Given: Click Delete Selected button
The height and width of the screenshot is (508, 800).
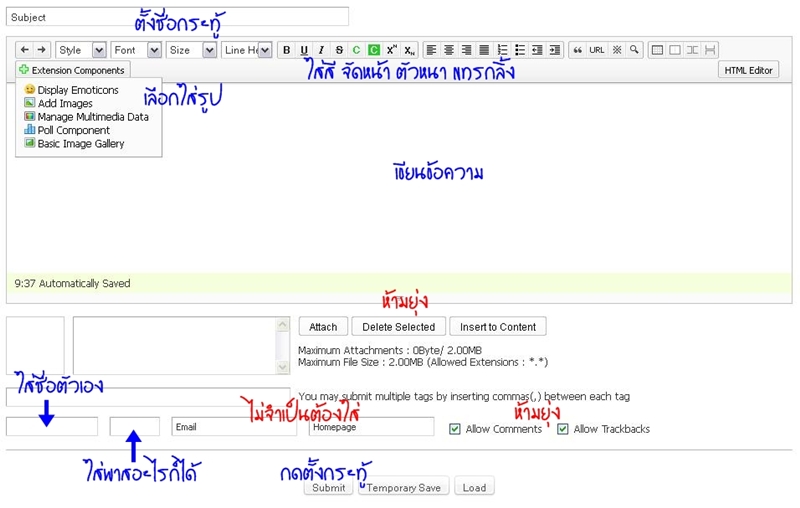Looking at the screenshot, I should pyautogui.click(x=398, y=326).
